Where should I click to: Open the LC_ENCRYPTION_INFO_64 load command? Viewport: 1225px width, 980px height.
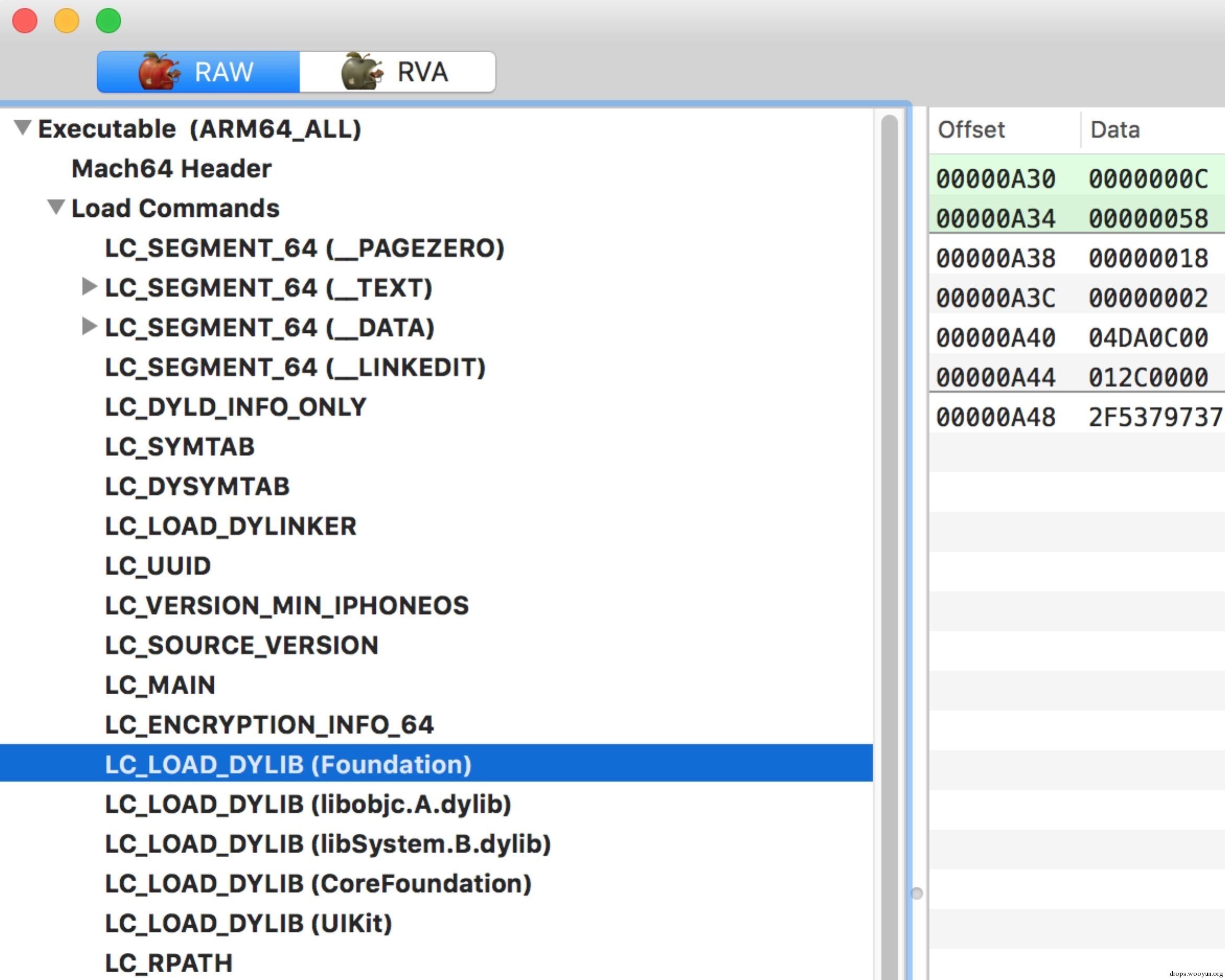(x=269, y=725)
